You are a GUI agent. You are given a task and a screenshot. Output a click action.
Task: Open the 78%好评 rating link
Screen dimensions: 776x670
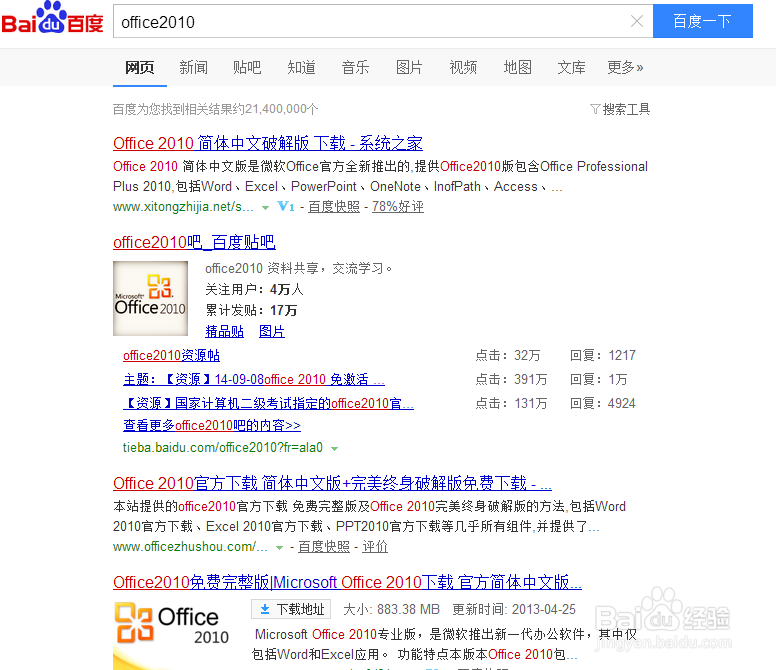398,206
